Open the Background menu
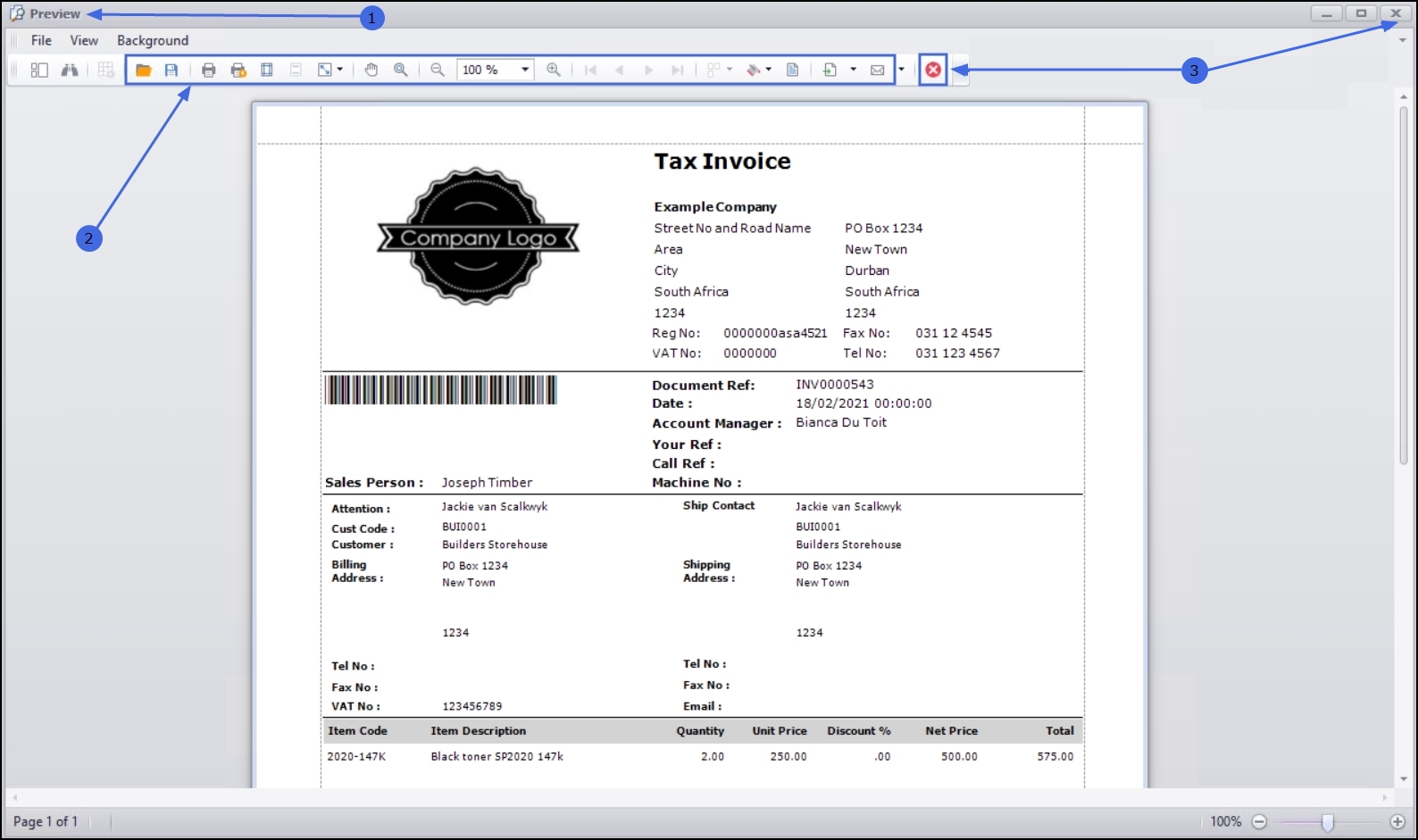Viewport: 1418px width, 840px height. click(x=153, y=40)
